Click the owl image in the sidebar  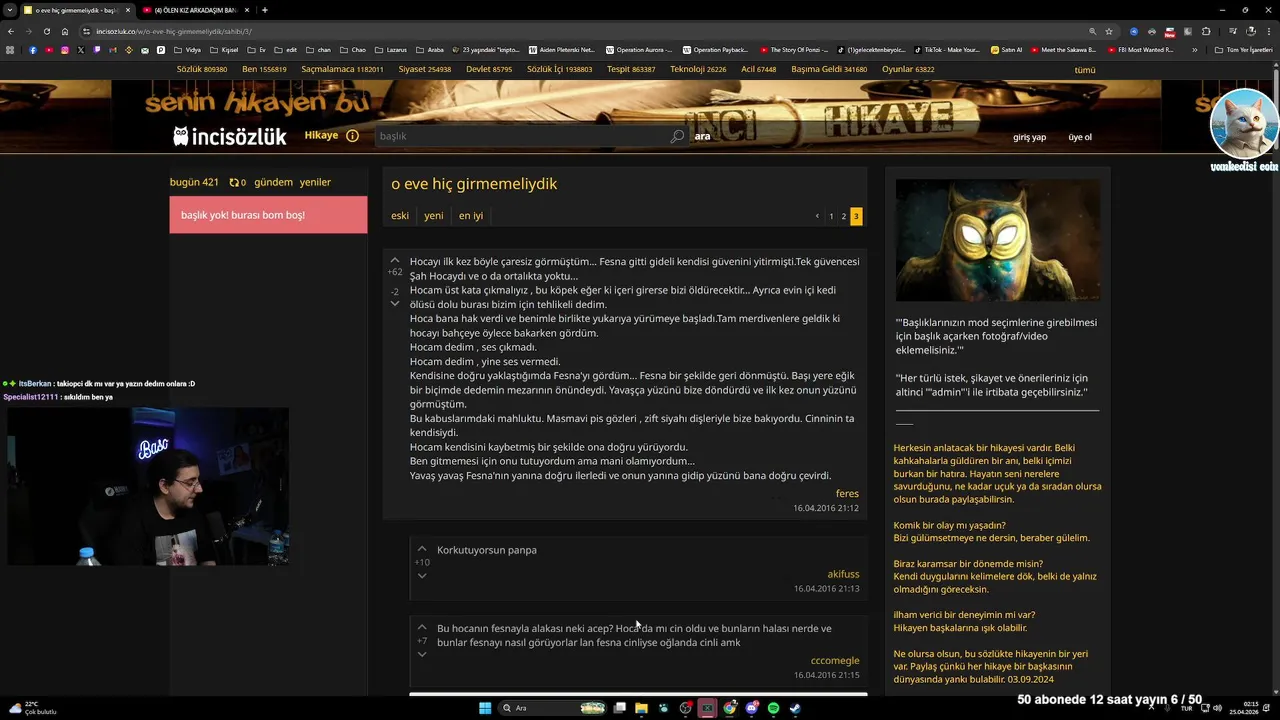(997, 240)
